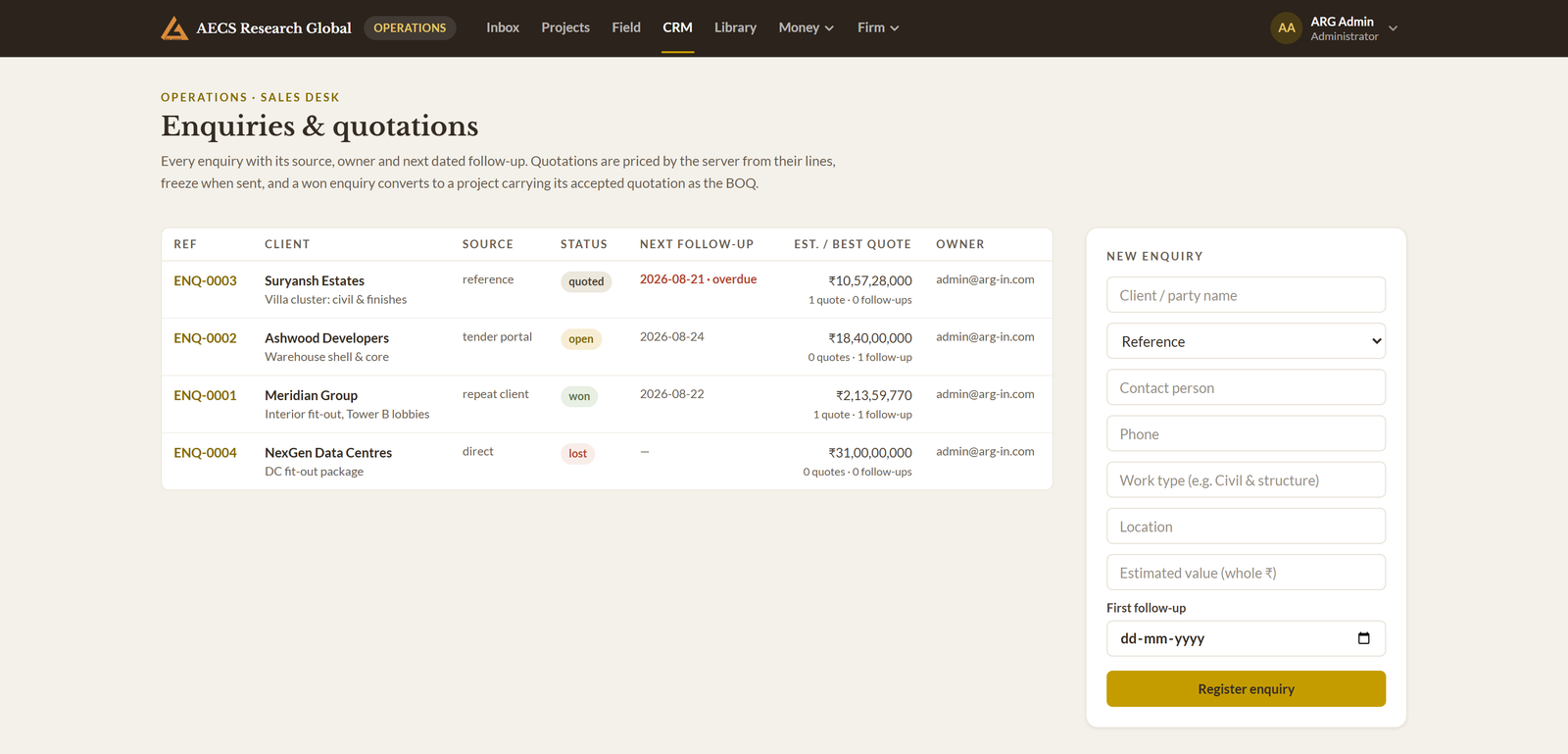The height and width of the screenshot is (754, 1568).
Task: Go to the Inbox tab
Action: pyautogui.click(x=503, y=27)
